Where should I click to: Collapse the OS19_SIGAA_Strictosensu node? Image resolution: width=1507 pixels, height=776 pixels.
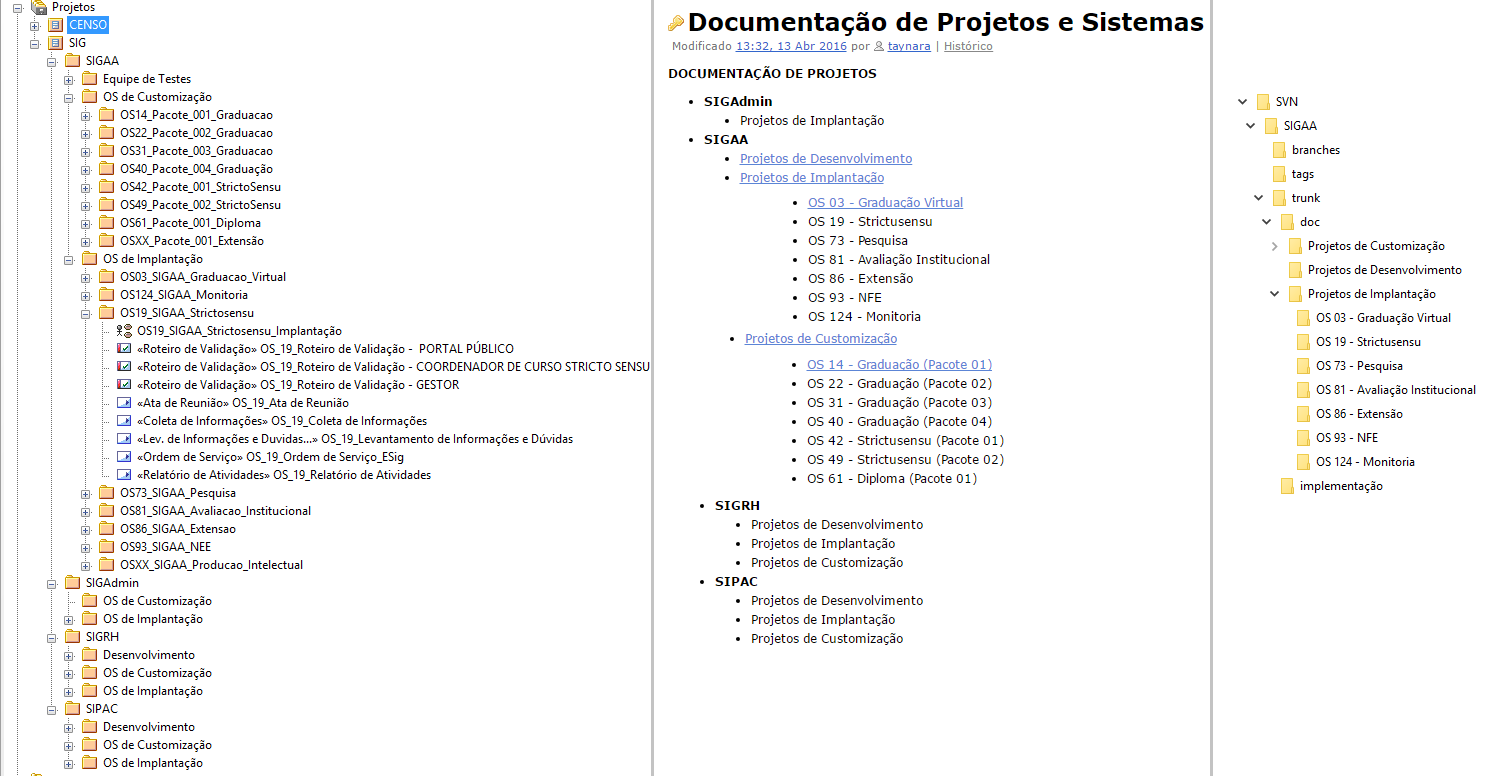pyautogui.click(x=86, y=313)
